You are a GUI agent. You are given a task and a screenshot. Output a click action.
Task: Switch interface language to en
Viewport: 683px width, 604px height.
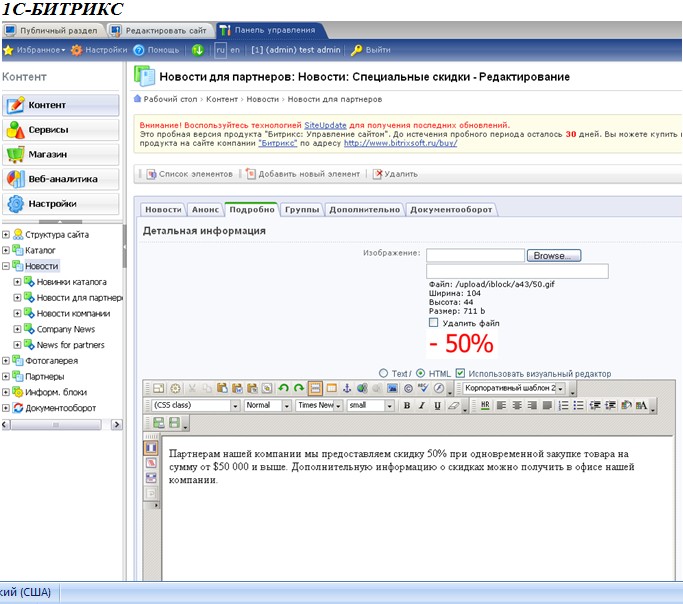pos(235,50)
